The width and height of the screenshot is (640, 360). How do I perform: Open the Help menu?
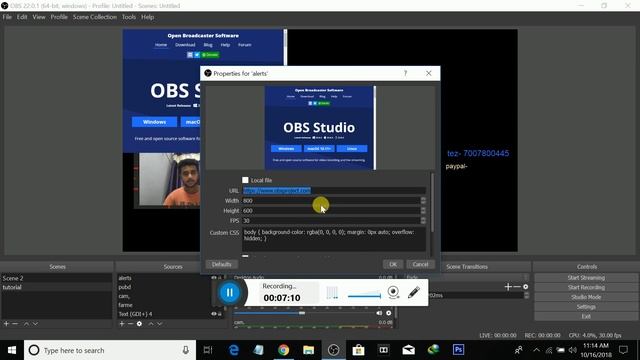tap(147, 17)
